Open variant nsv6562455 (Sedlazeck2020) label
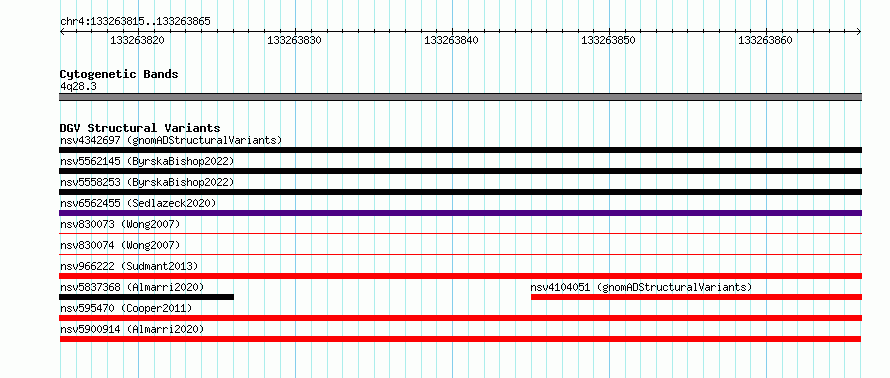Viewport: 890px width, 378px height. 138,203
